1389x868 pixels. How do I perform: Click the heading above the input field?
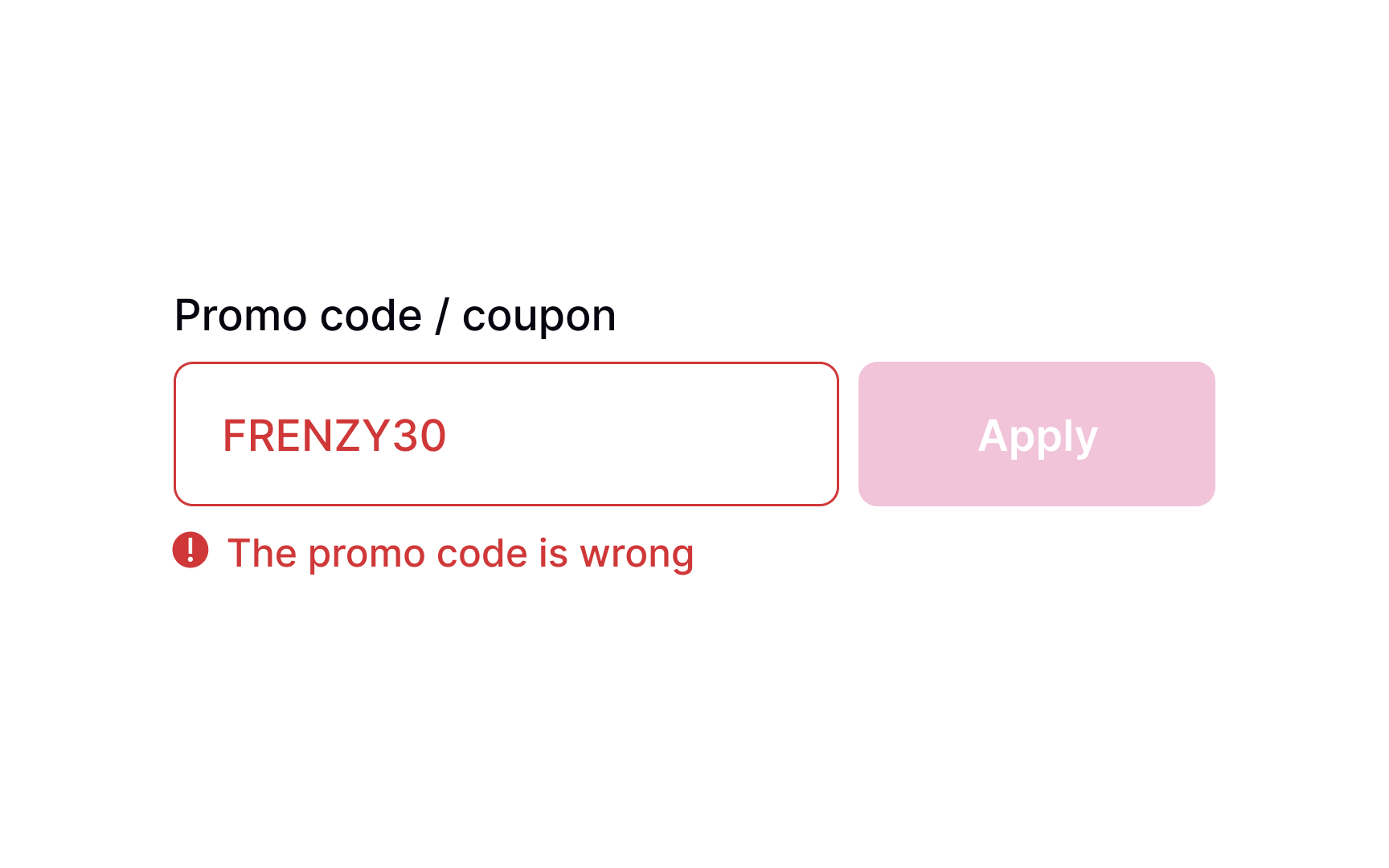click(x=395, y=314)
